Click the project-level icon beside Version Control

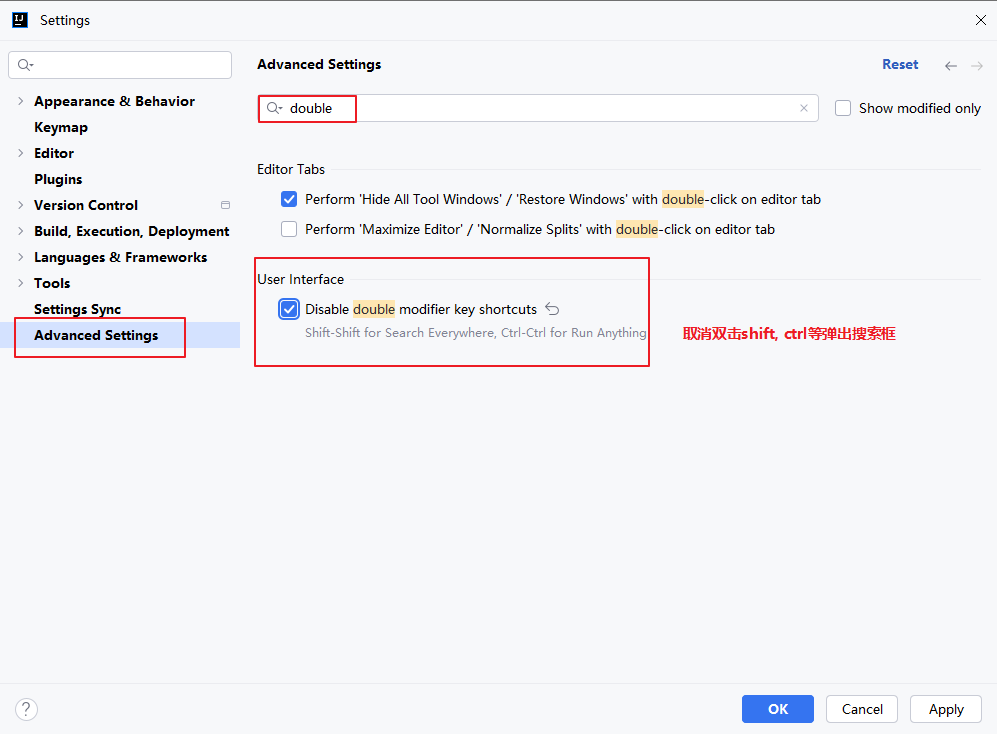click(225, 205)
